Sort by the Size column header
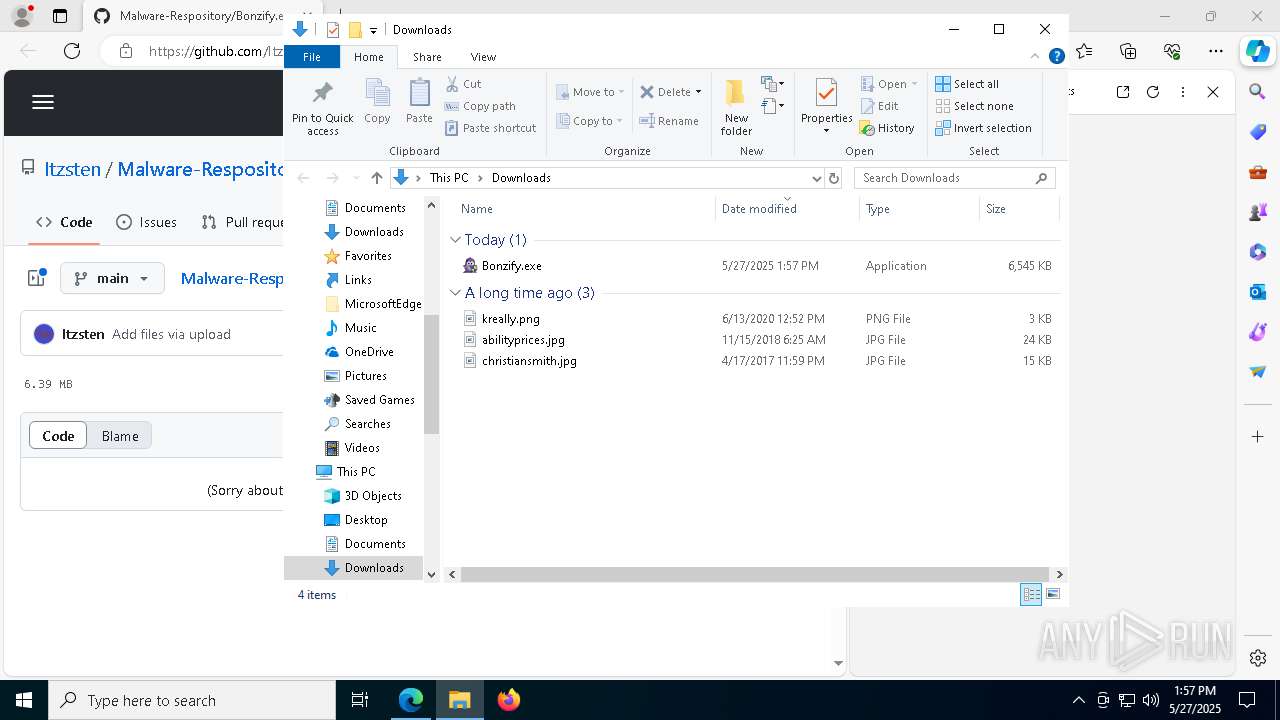The image size is (1280, 720). click(x=1018, y=209)
